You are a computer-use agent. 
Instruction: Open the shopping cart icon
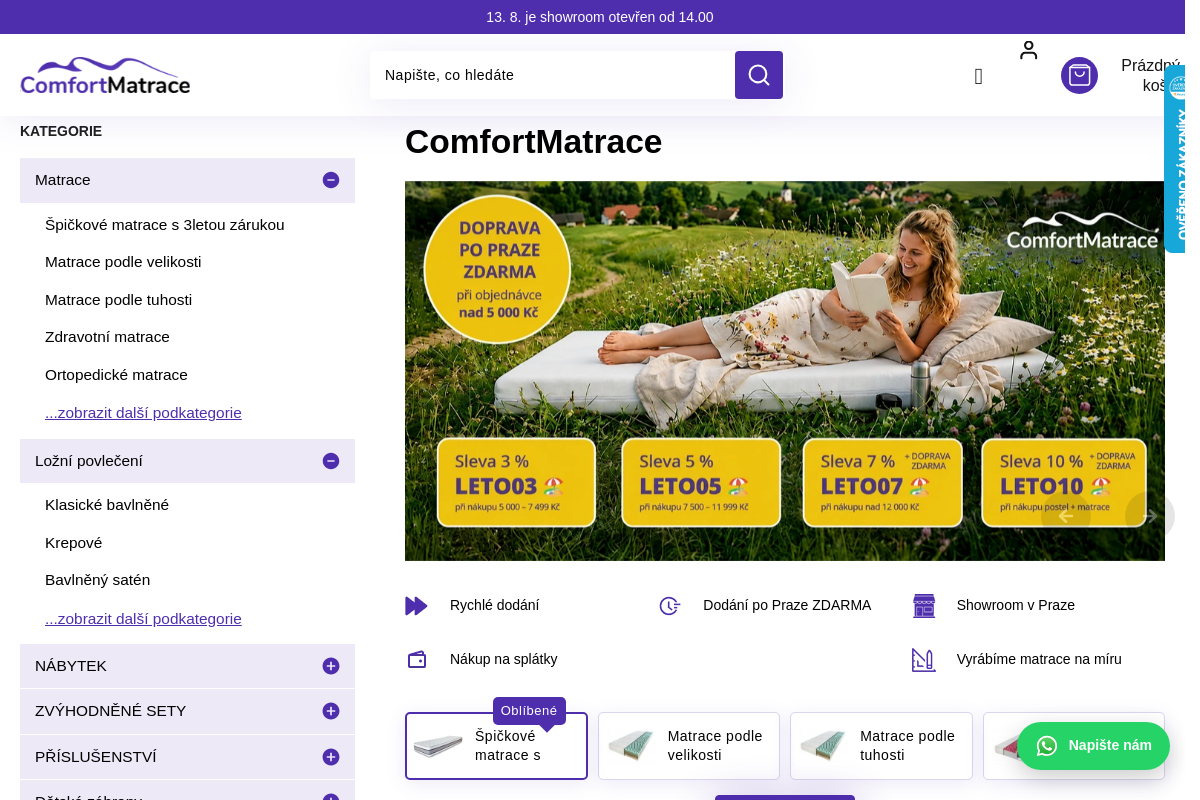(x=1079, y=75)
